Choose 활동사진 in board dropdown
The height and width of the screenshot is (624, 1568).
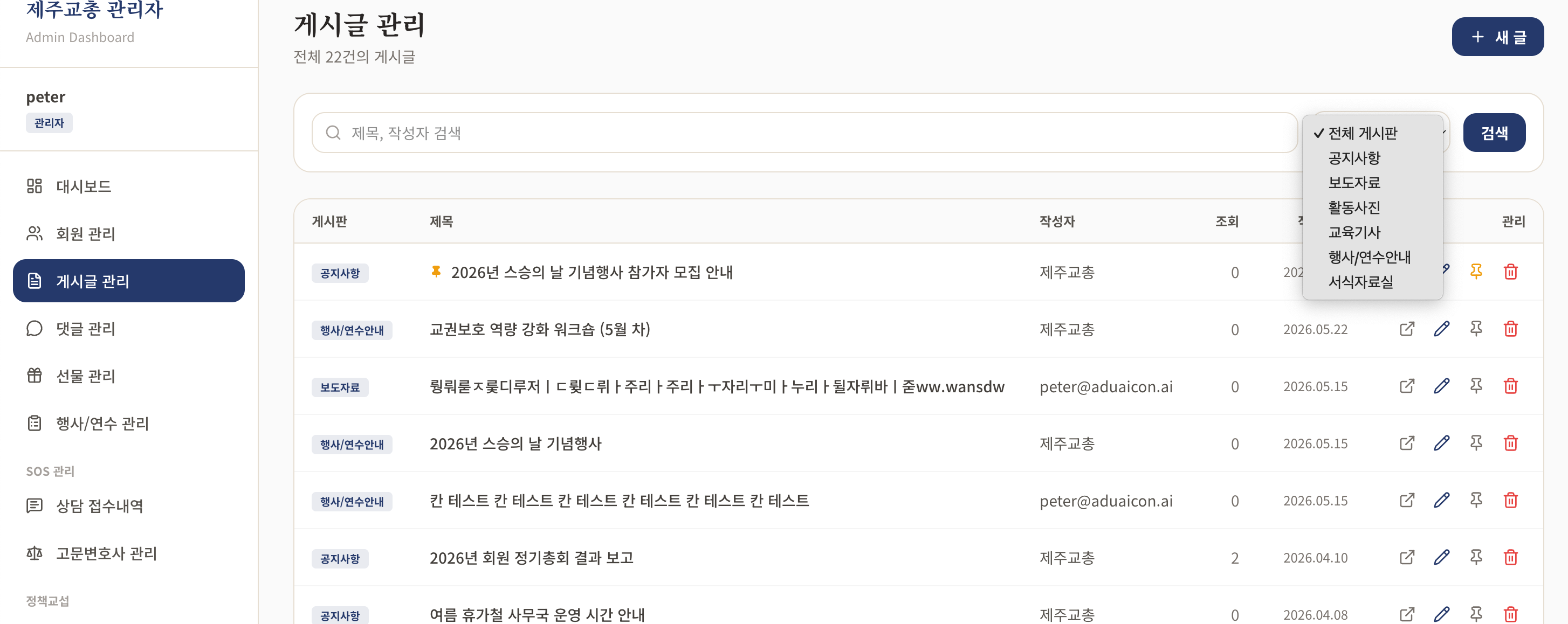(1372, 207)
